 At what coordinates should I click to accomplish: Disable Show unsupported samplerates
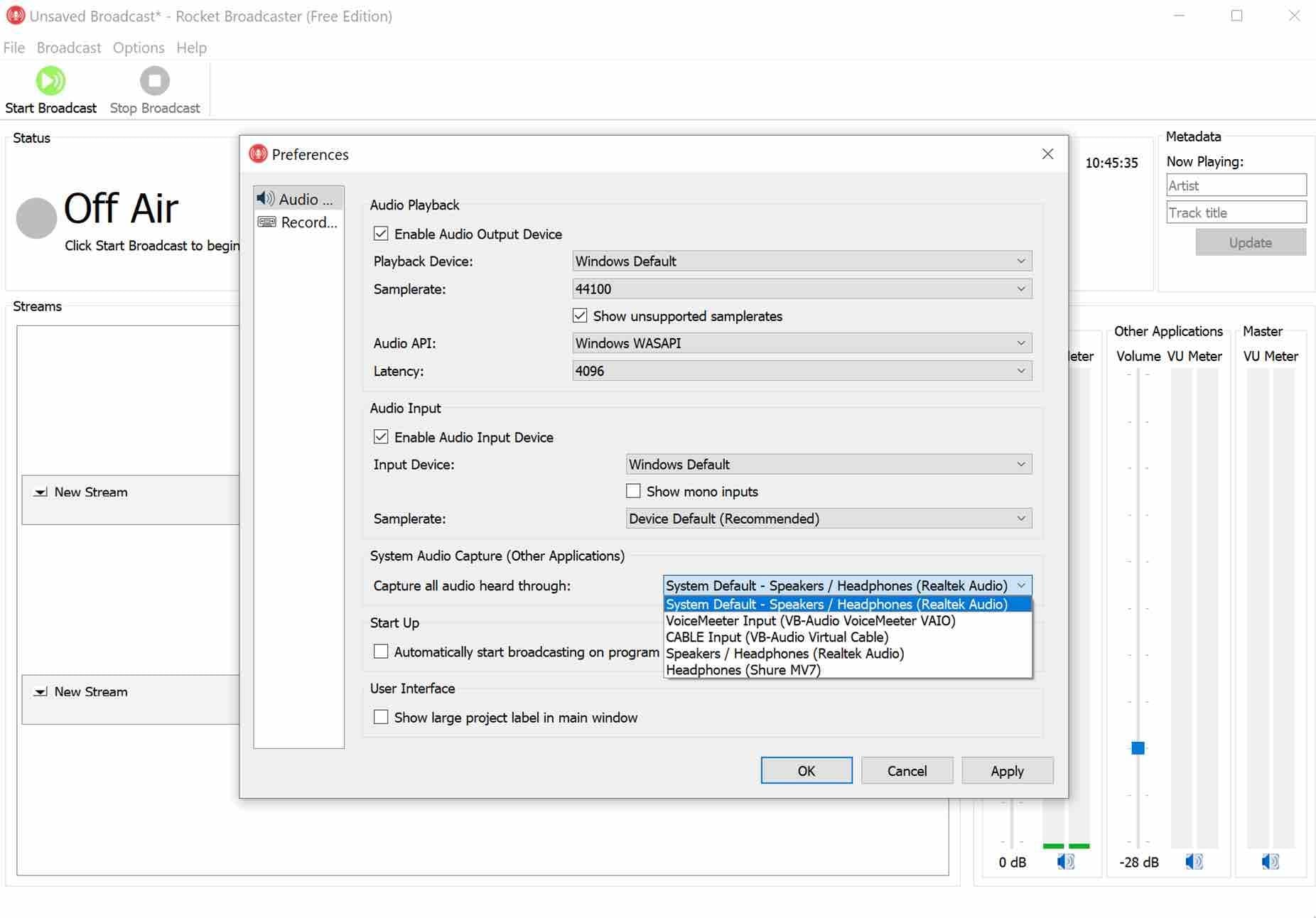580,315
